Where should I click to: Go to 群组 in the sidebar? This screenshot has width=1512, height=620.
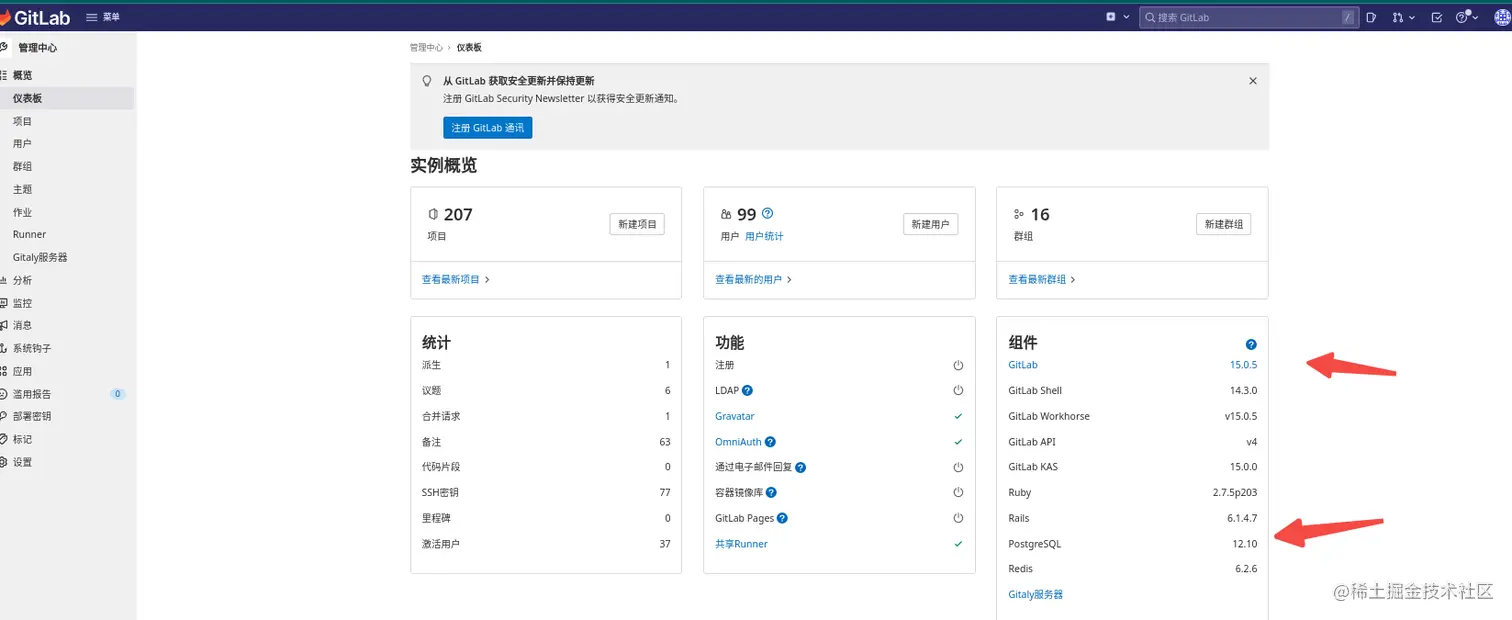[x=22, y=167]
